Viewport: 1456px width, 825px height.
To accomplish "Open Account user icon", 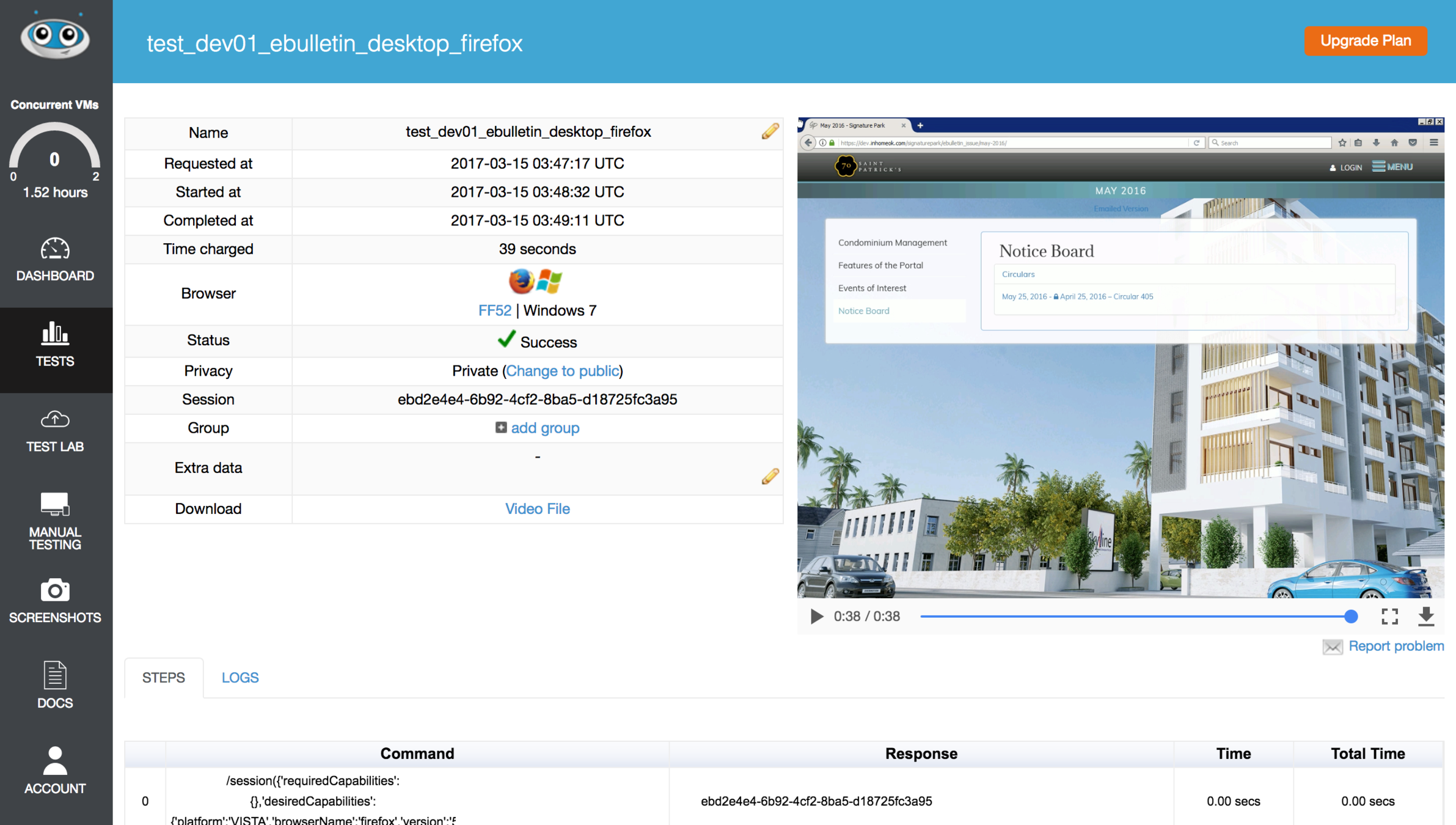I will pos(55,761).
